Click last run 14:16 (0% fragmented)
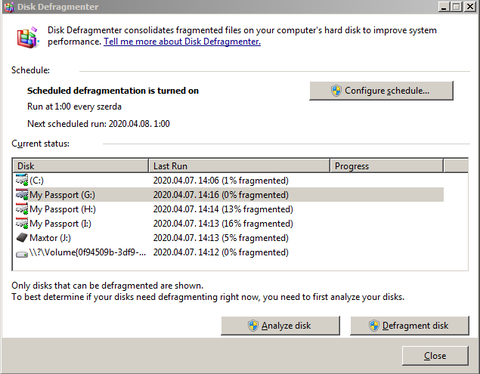This screenshot has height=374, width=480. tap(221, 195)
